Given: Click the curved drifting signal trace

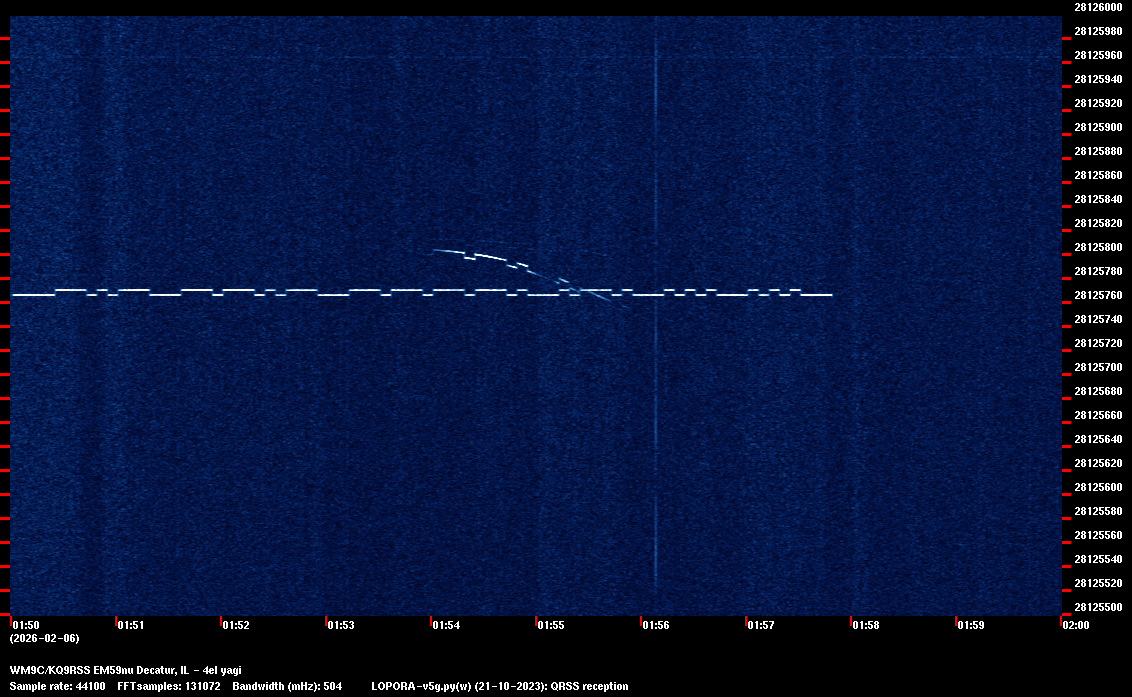Looking at the screenshot, I should [490, 257].
